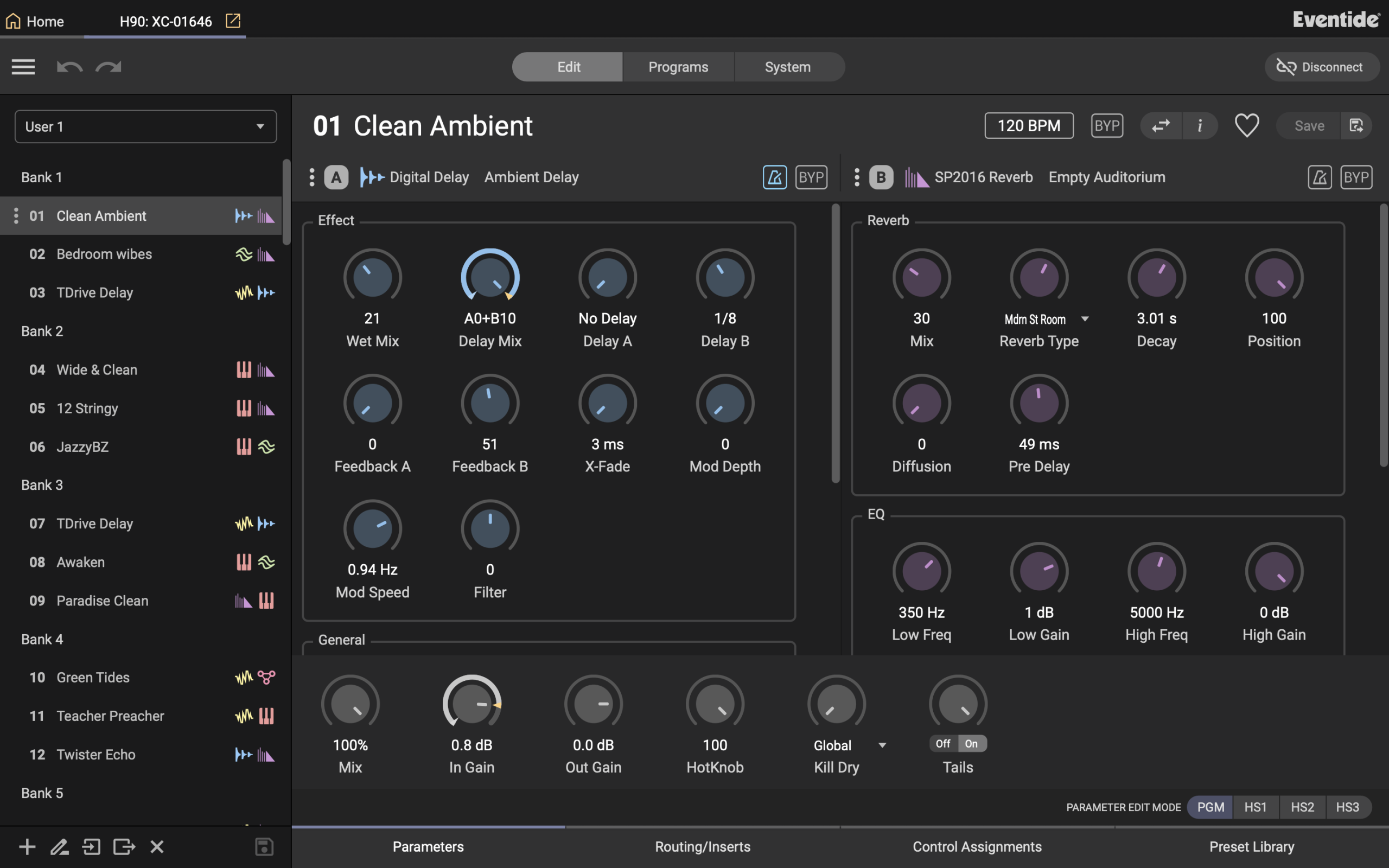This screenshot has width=1389, height=868.
Task: Click the Save button
Action: pos(1309,126)
